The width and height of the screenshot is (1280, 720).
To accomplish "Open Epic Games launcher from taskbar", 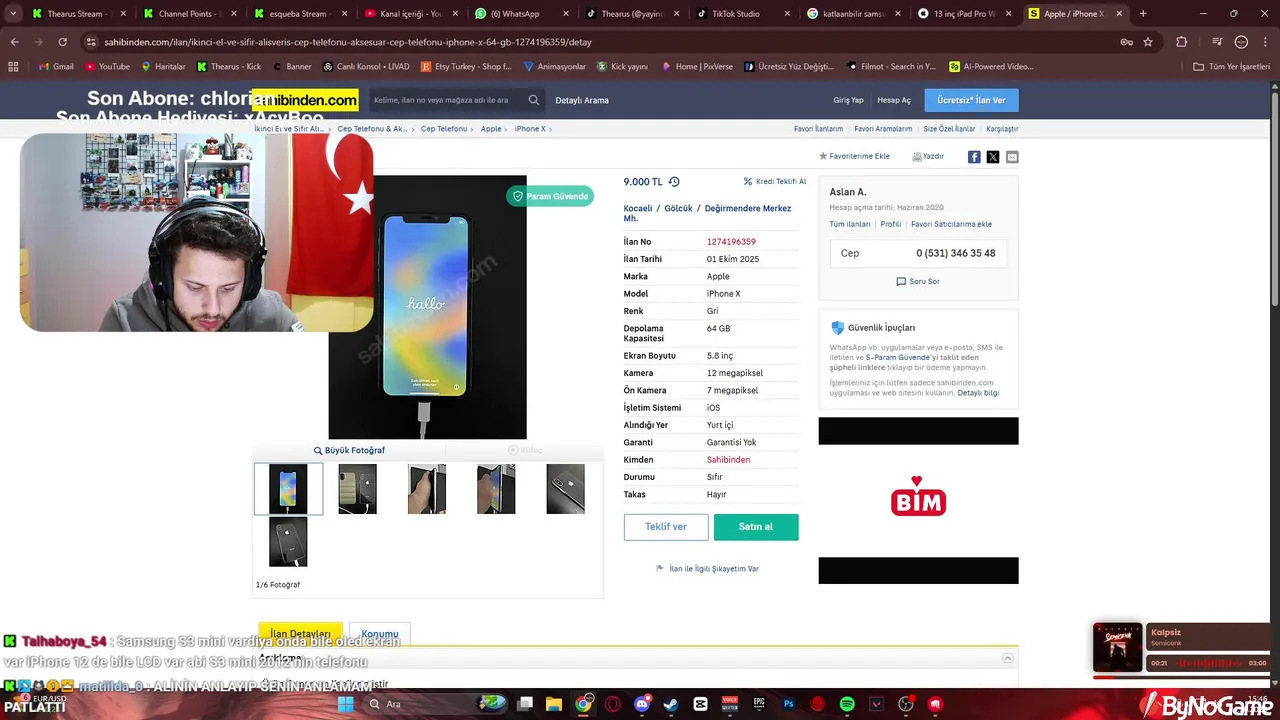I will [x=759, y=704].
